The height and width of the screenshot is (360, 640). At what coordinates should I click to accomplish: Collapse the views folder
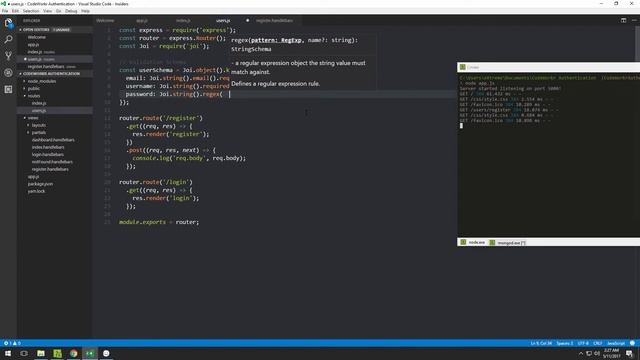coord(33,118)
